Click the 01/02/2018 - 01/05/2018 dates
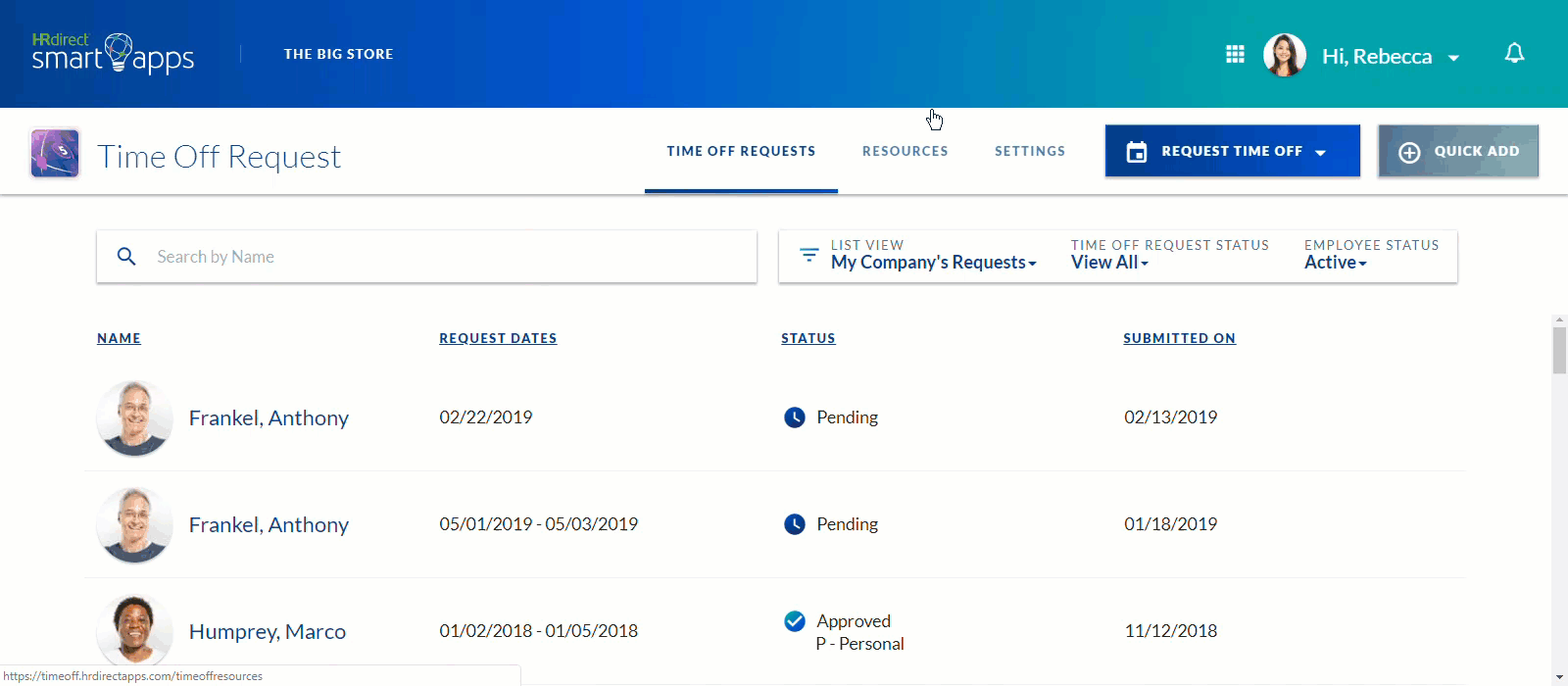This screenshot has height=686, width=1568. pyautogui.click(x=539, y=631)
